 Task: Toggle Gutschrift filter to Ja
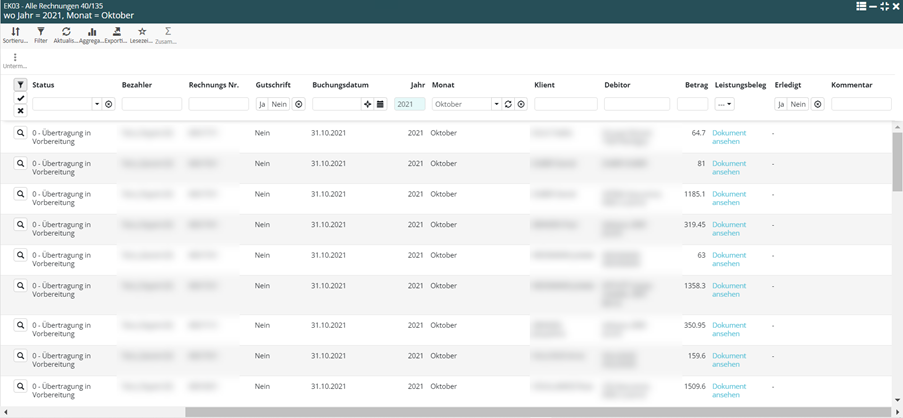click(x=262, y=104)
